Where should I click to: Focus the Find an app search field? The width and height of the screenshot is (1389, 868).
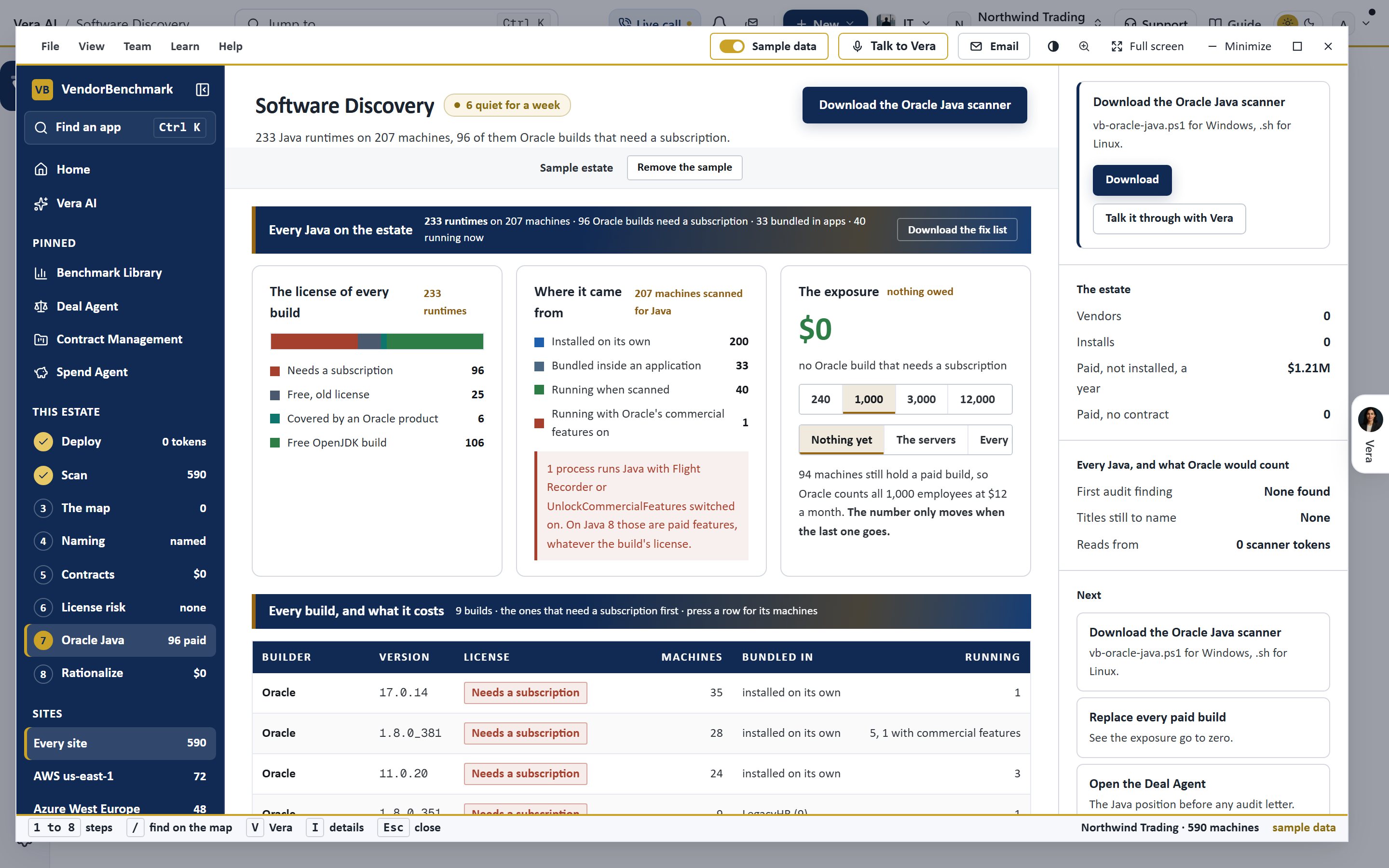point(120,127)
